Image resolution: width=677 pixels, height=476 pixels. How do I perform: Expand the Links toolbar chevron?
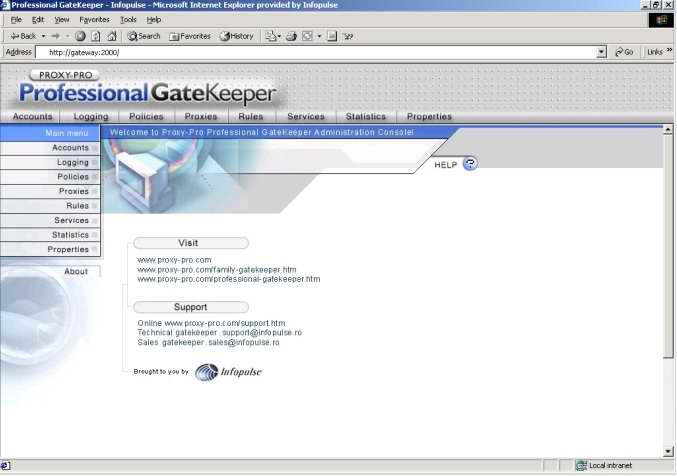(x=670, y=51)
